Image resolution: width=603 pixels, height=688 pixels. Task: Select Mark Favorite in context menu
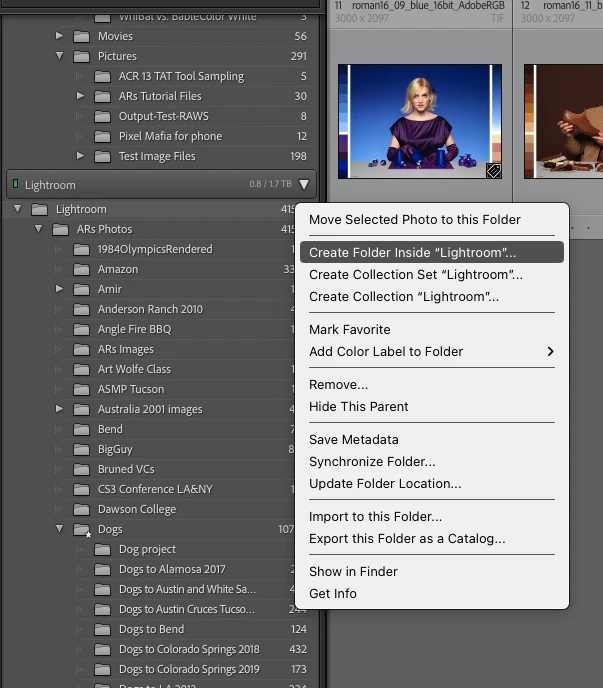point(432,330)
